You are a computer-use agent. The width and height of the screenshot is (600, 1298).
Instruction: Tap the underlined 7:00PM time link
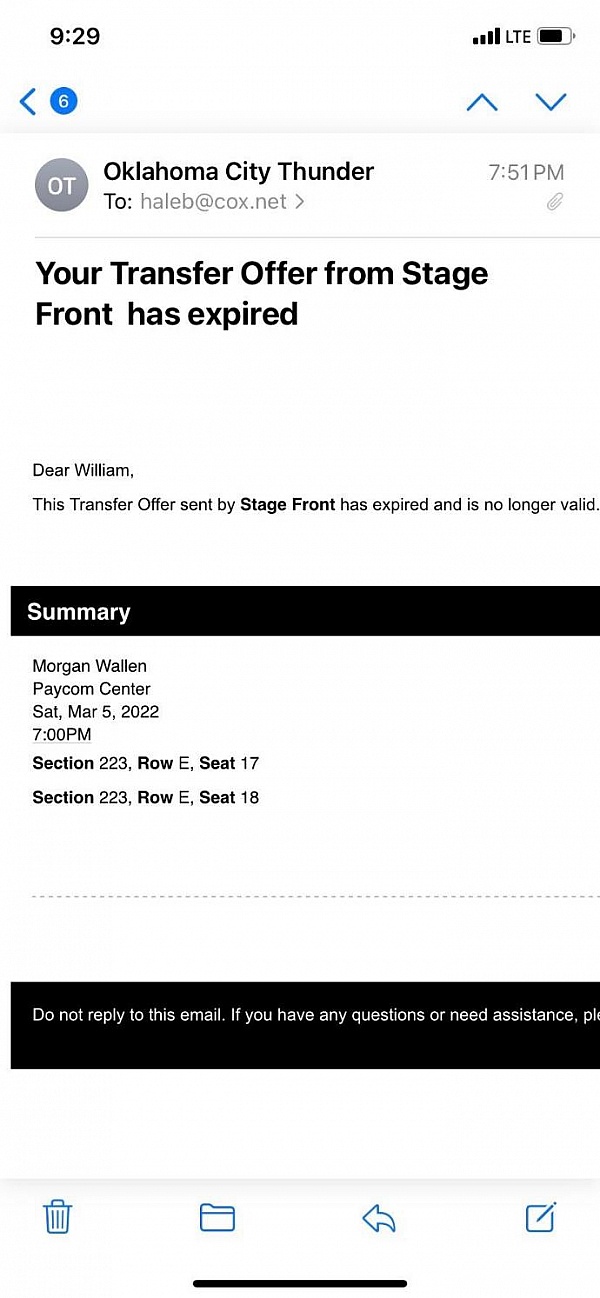coord(62,735)
